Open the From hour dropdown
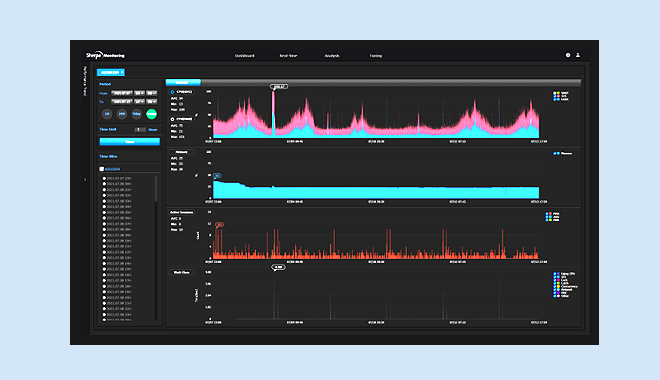The height and width of the screenshot is (380, 660). tap(139, 93)
